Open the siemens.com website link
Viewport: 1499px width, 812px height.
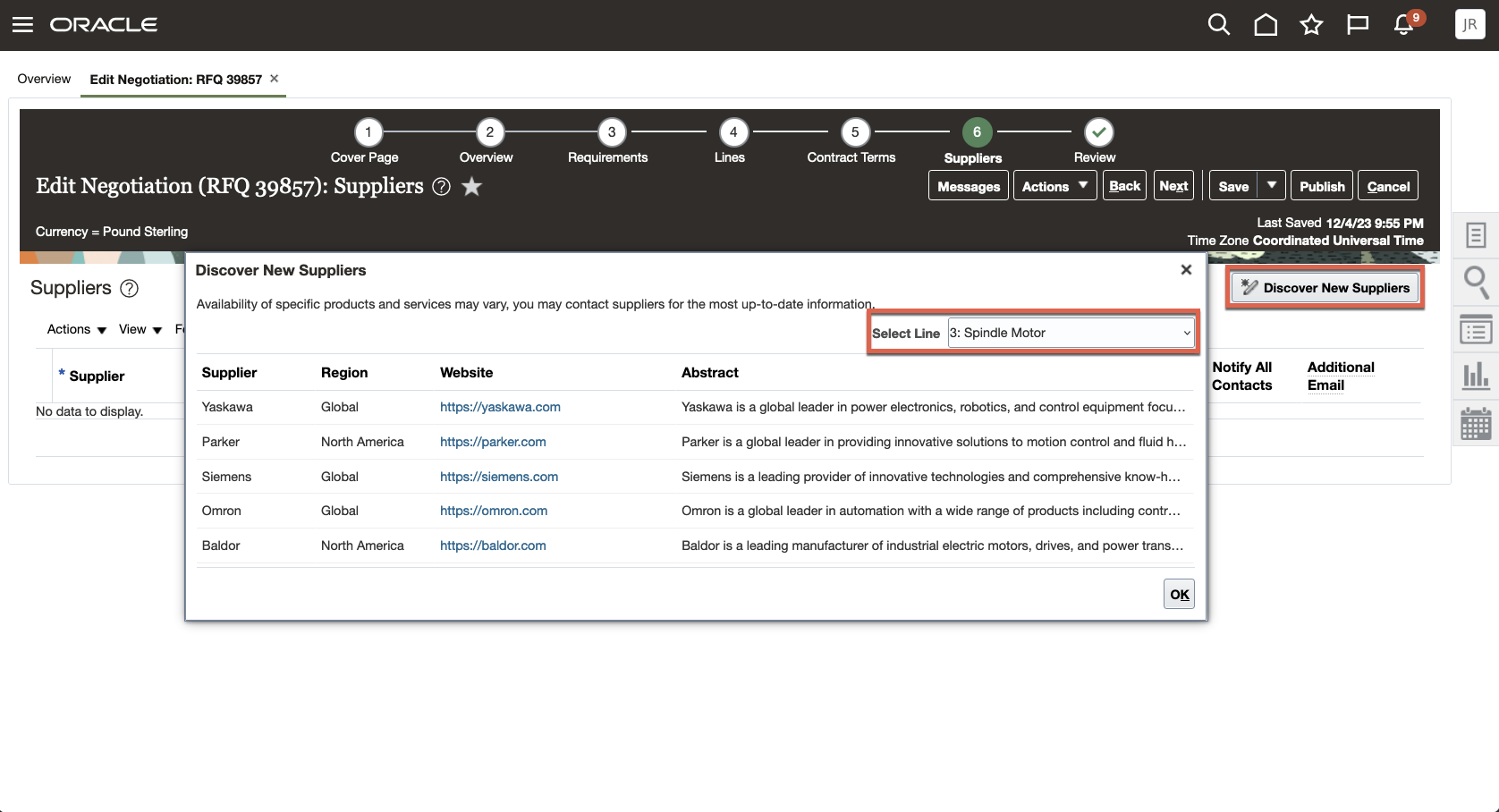[x=499, y=477]
